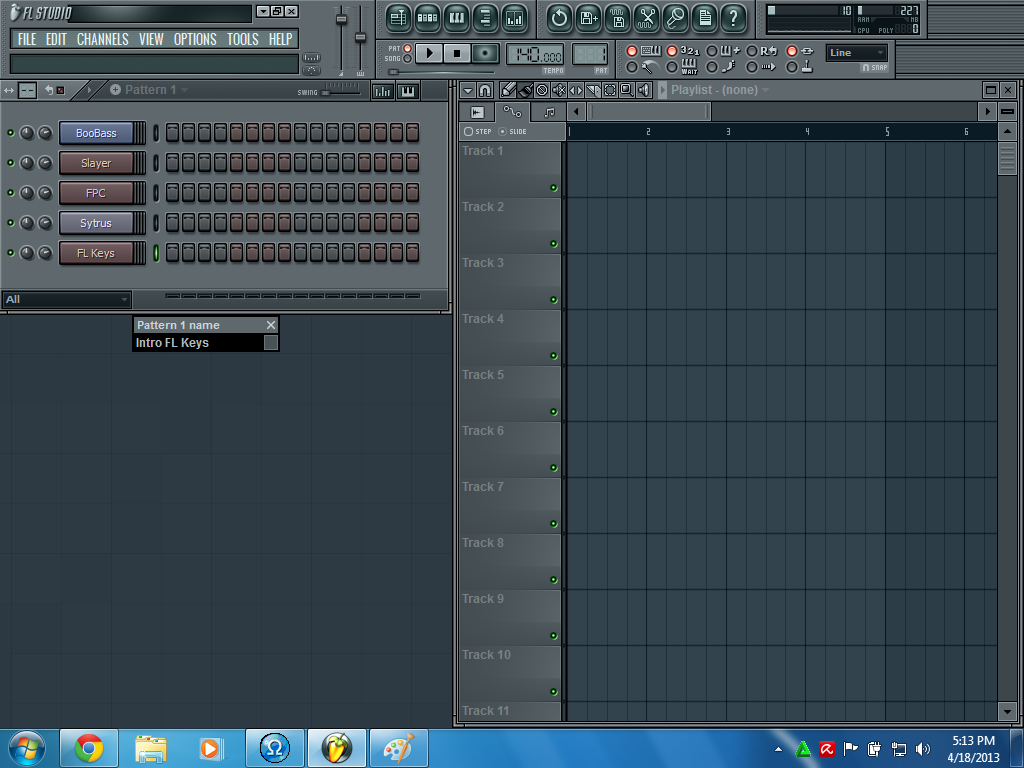The image size is (1024, 768).
Task: Select Pat mode radio button
Action: click(x=408, y=48)
